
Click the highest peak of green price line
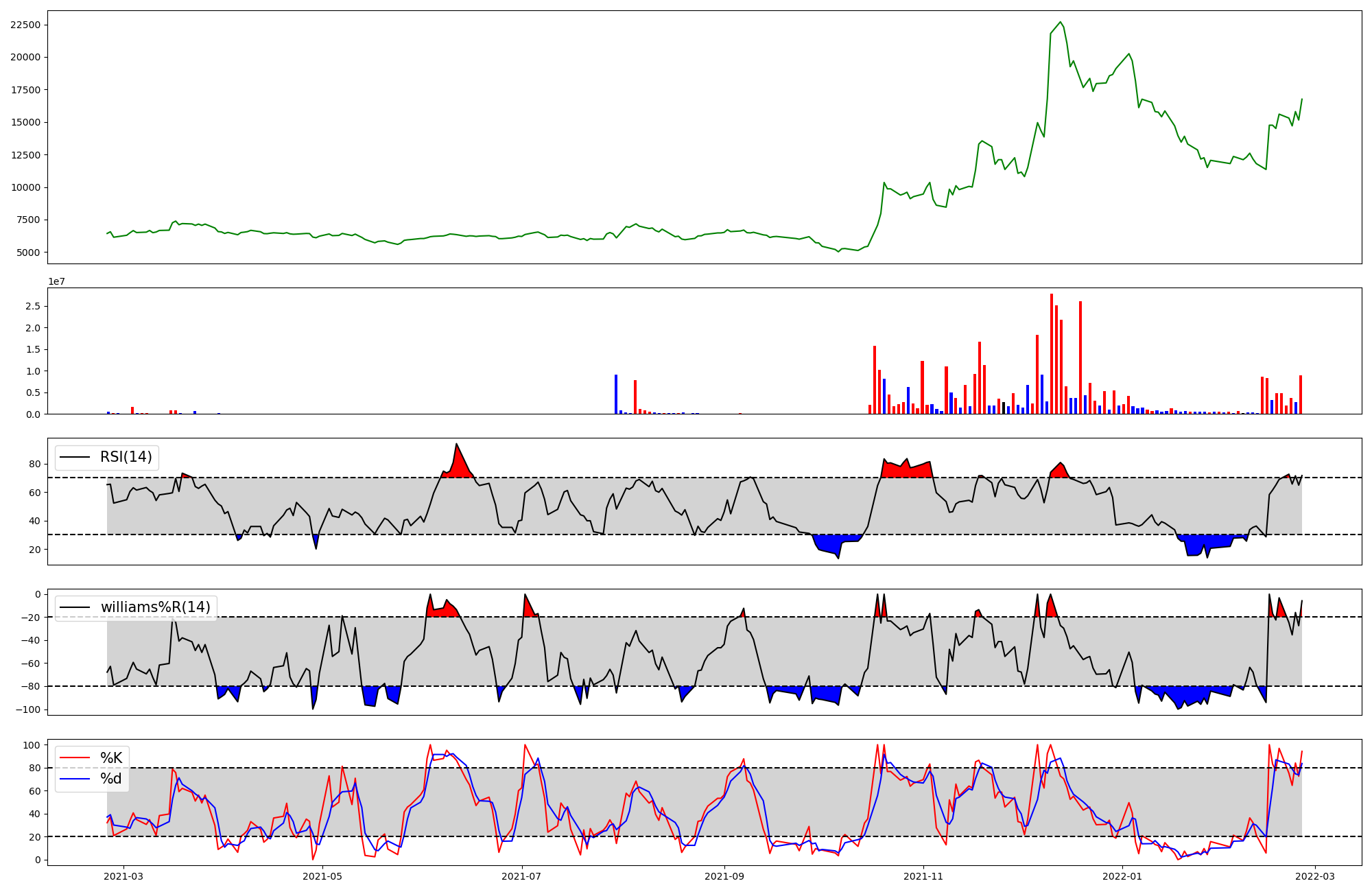tap(1061, 22)
